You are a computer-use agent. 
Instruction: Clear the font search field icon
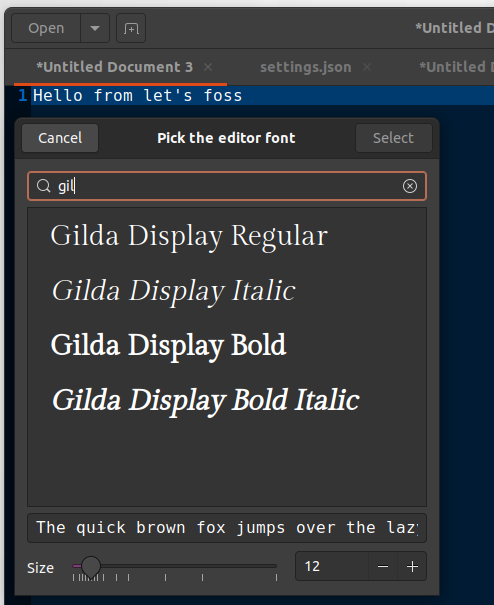click(409, 186)
